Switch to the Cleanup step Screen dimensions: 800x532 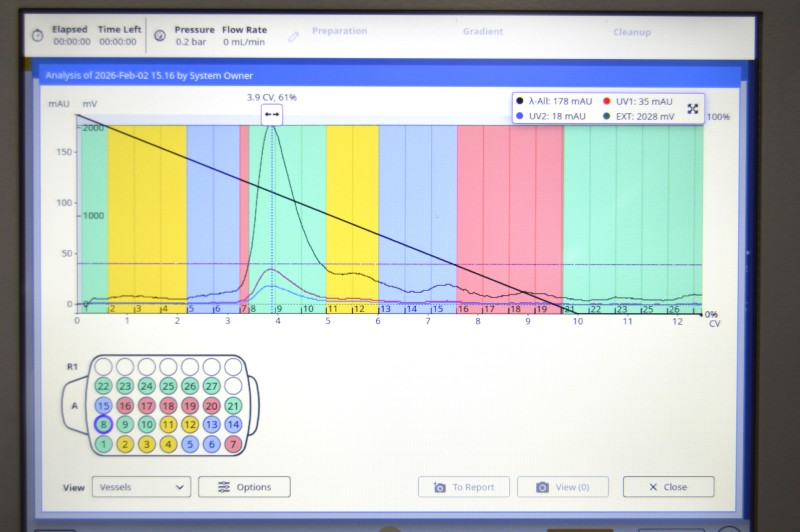pyautogui.click(x=632, y=32)
